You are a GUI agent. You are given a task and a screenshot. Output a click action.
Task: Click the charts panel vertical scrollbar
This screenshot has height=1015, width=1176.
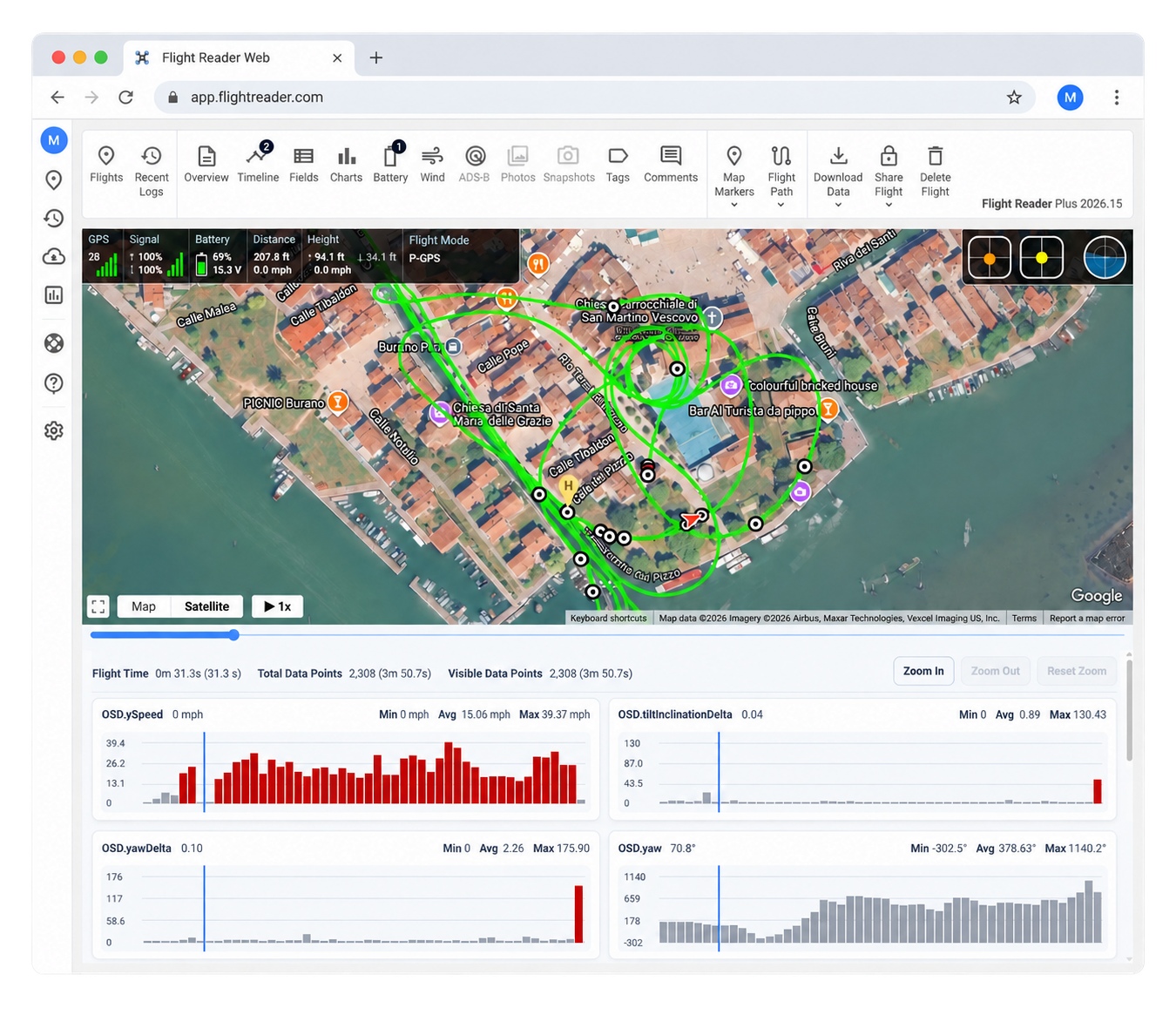[x=1130, y=710]
